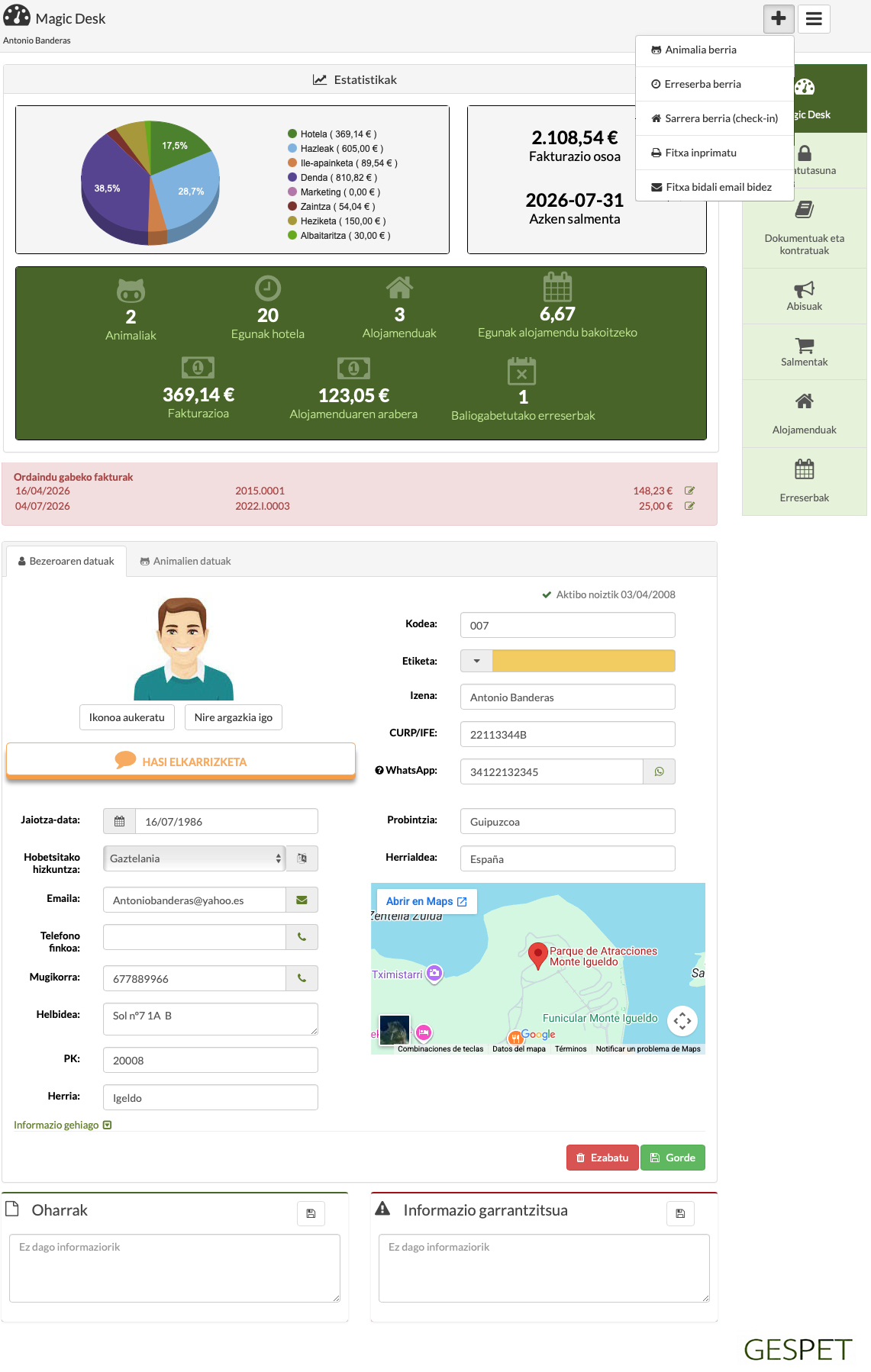Open the hamburger menu icon
Image resolution: width=871 pixels, height=1372 pixels.
814,19
